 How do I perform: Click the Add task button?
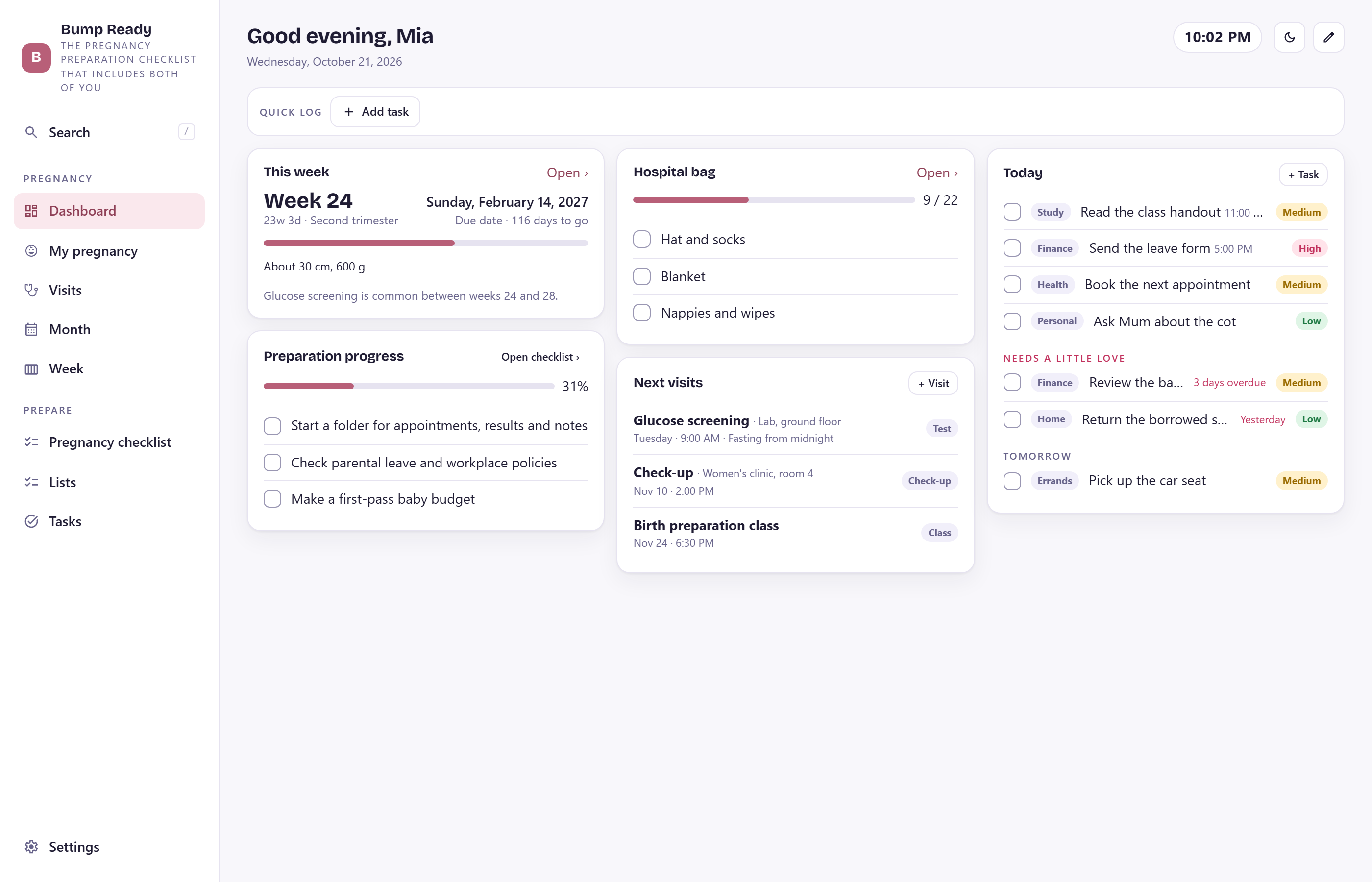(376, 112)
